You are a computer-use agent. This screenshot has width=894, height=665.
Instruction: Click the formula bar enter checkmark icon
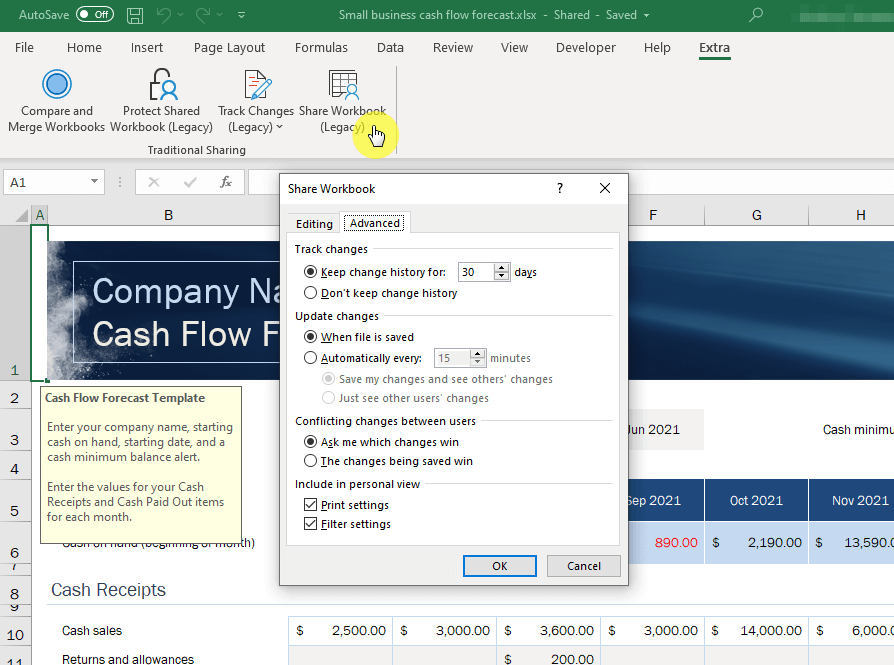190,182
